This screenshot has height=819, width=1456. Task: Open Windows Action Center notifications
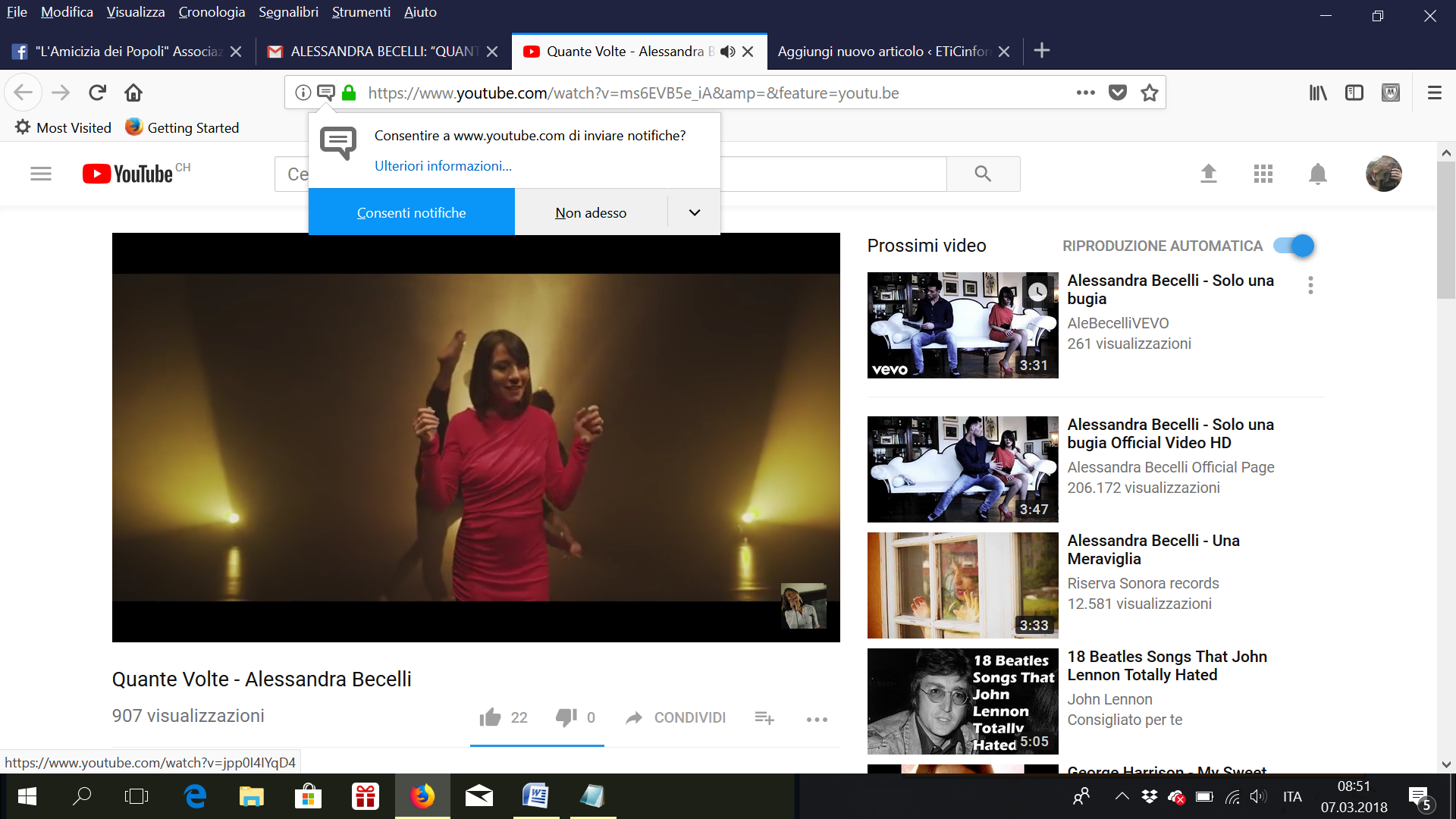[1421, 799]
